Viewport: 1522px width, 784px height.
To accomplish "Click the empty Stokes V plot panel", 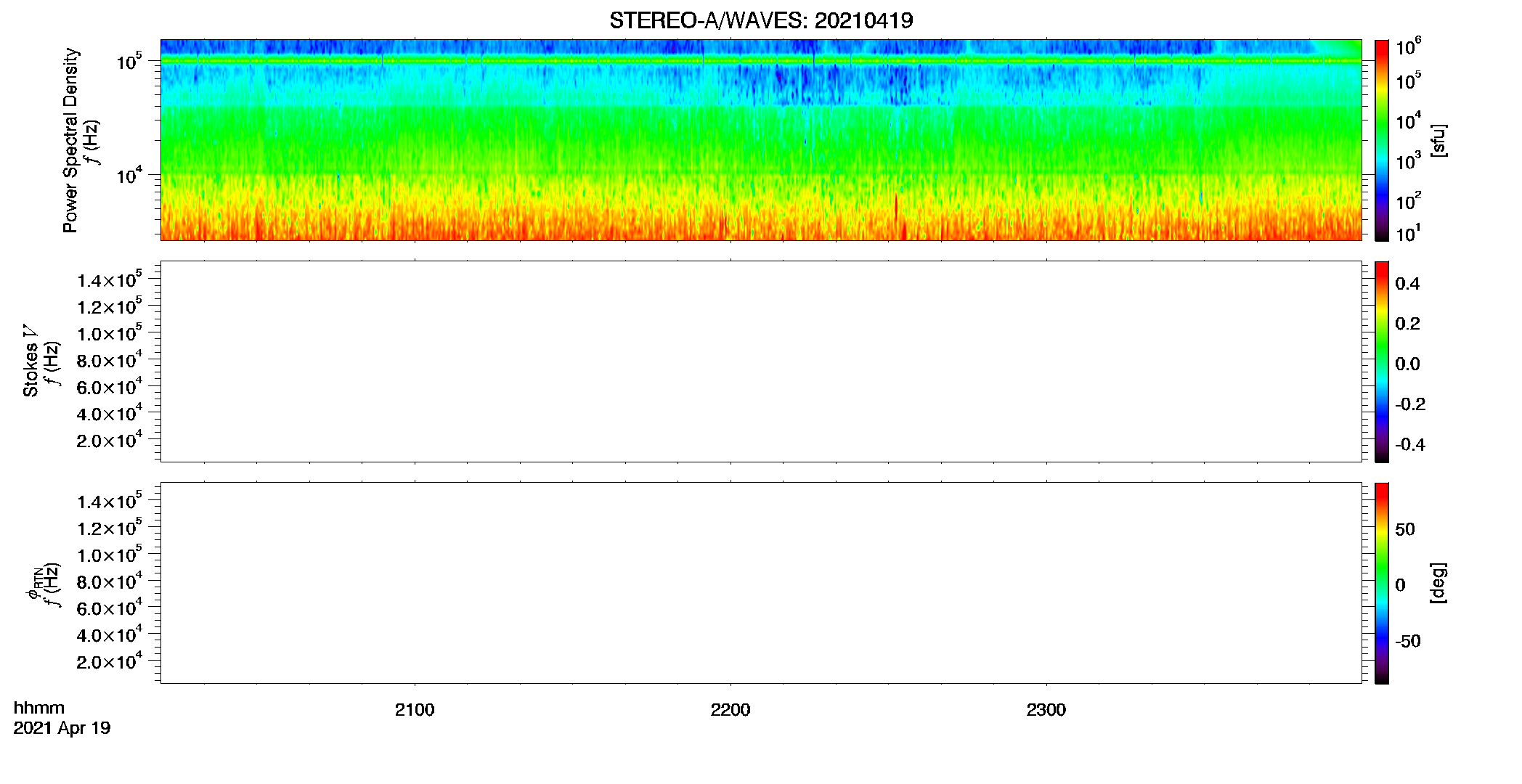I will 761,362.
